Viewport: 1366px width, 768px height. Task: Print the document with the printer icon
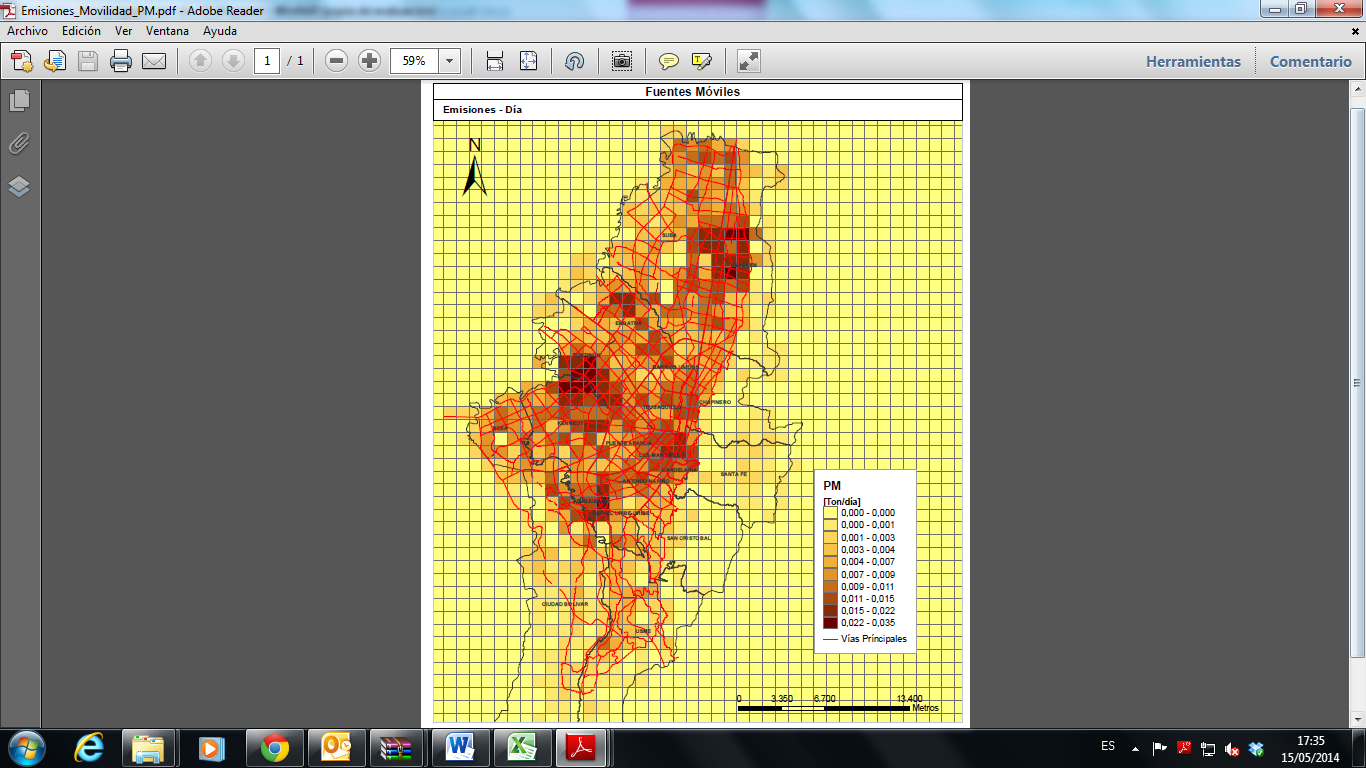[x=121, y=61]
